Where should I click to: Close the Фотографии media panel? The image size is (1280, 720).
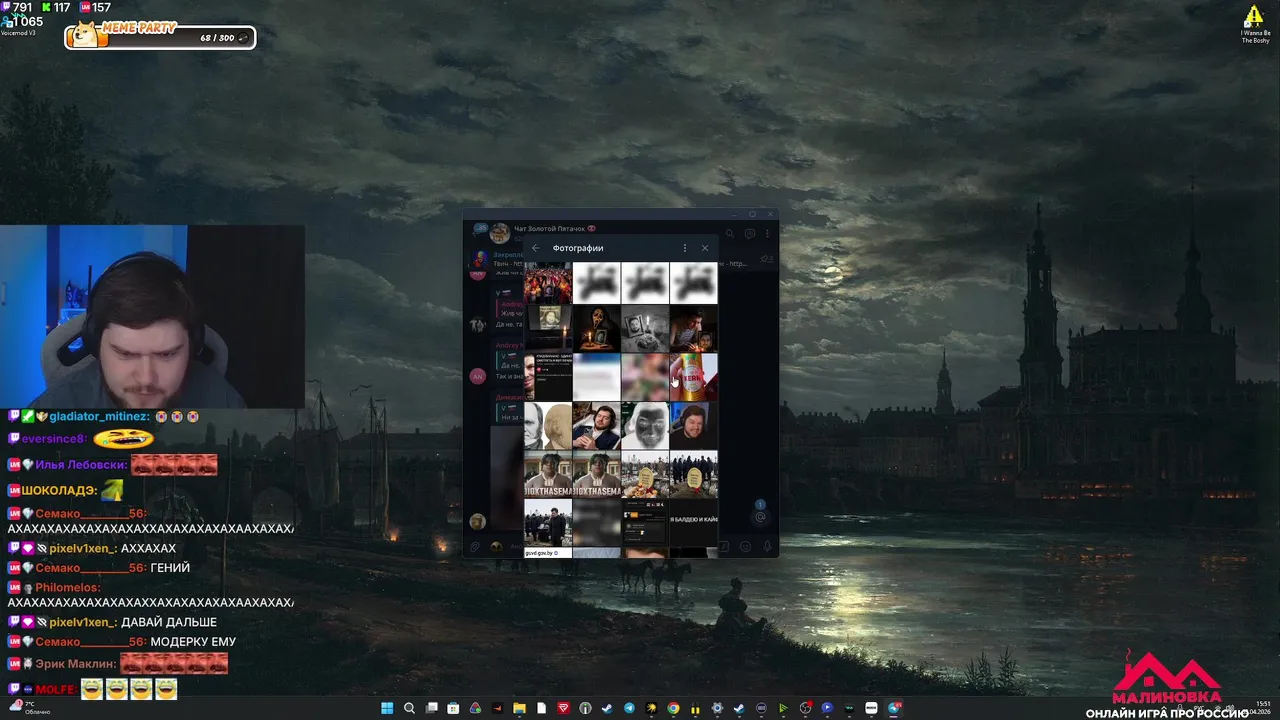[705, 248]
